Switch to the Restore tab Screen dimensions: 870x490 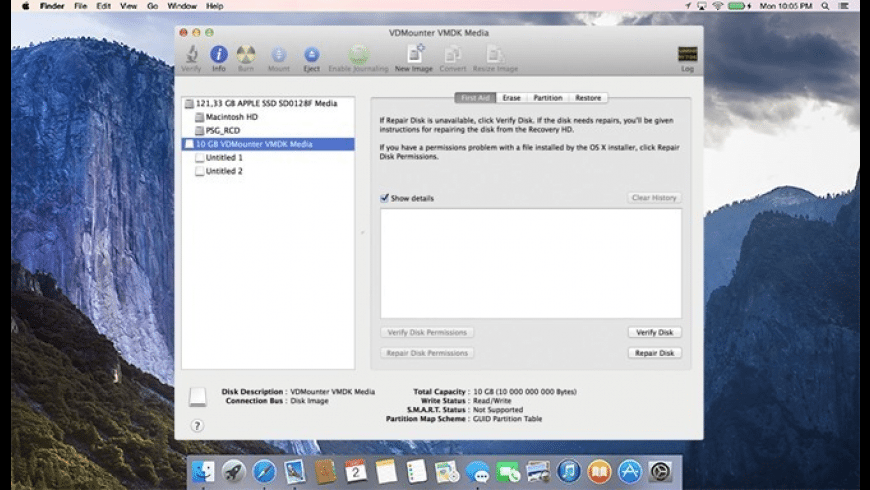(588, 98)
